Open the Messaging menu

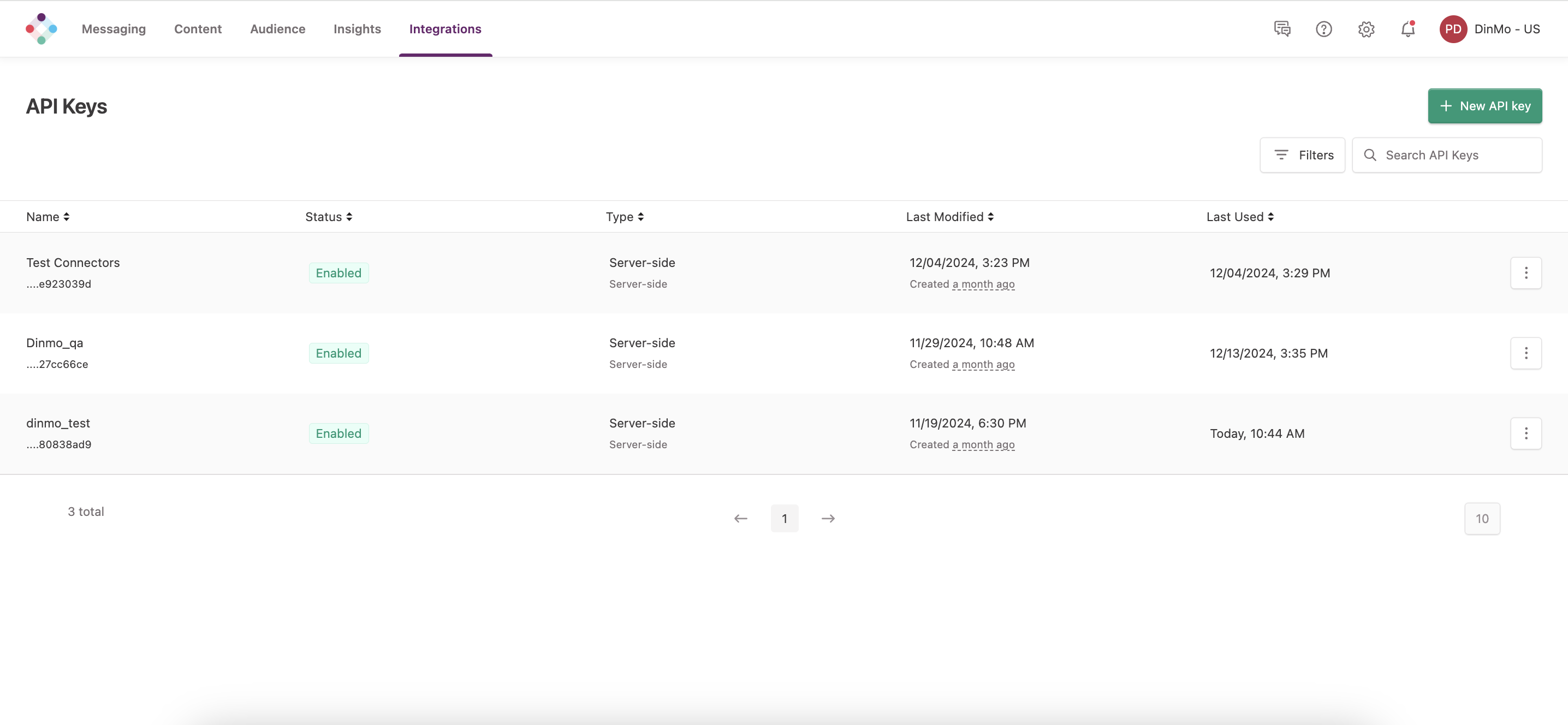pyautogui.click(x=114, y=28)
